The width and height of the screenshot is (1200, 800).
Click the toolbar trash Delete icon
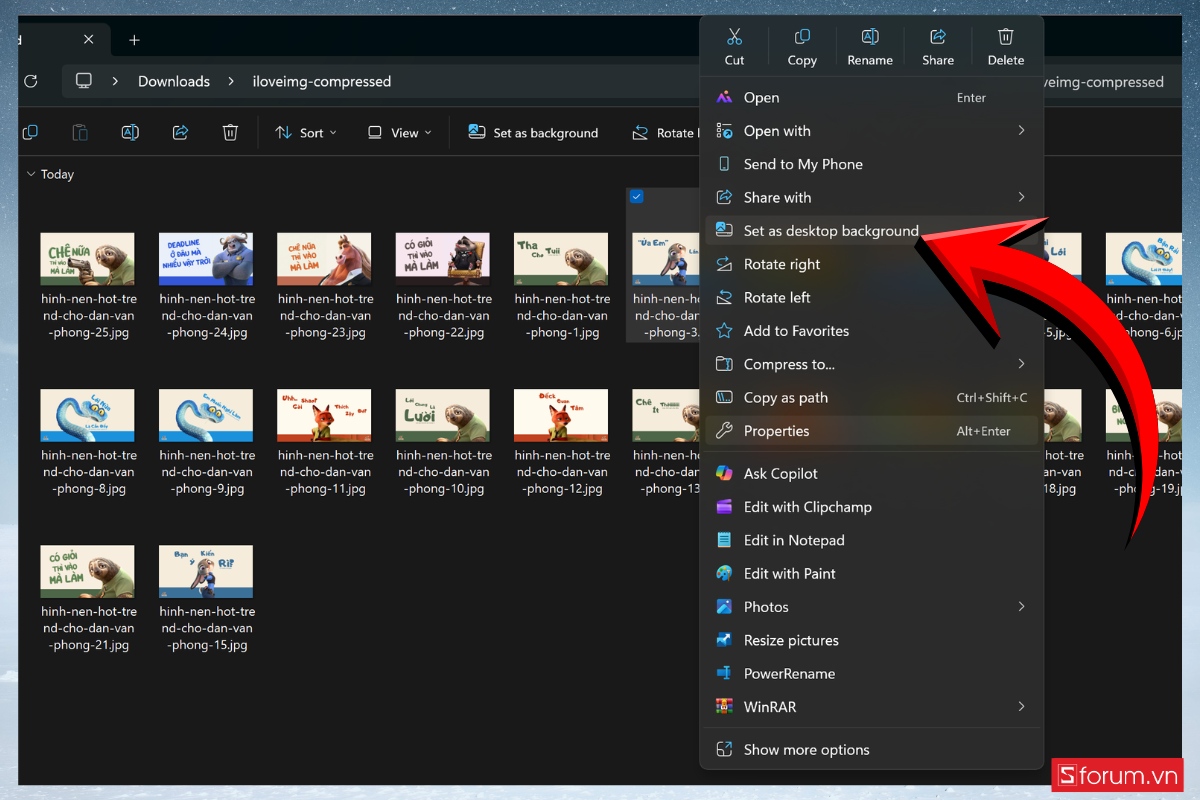230,133
